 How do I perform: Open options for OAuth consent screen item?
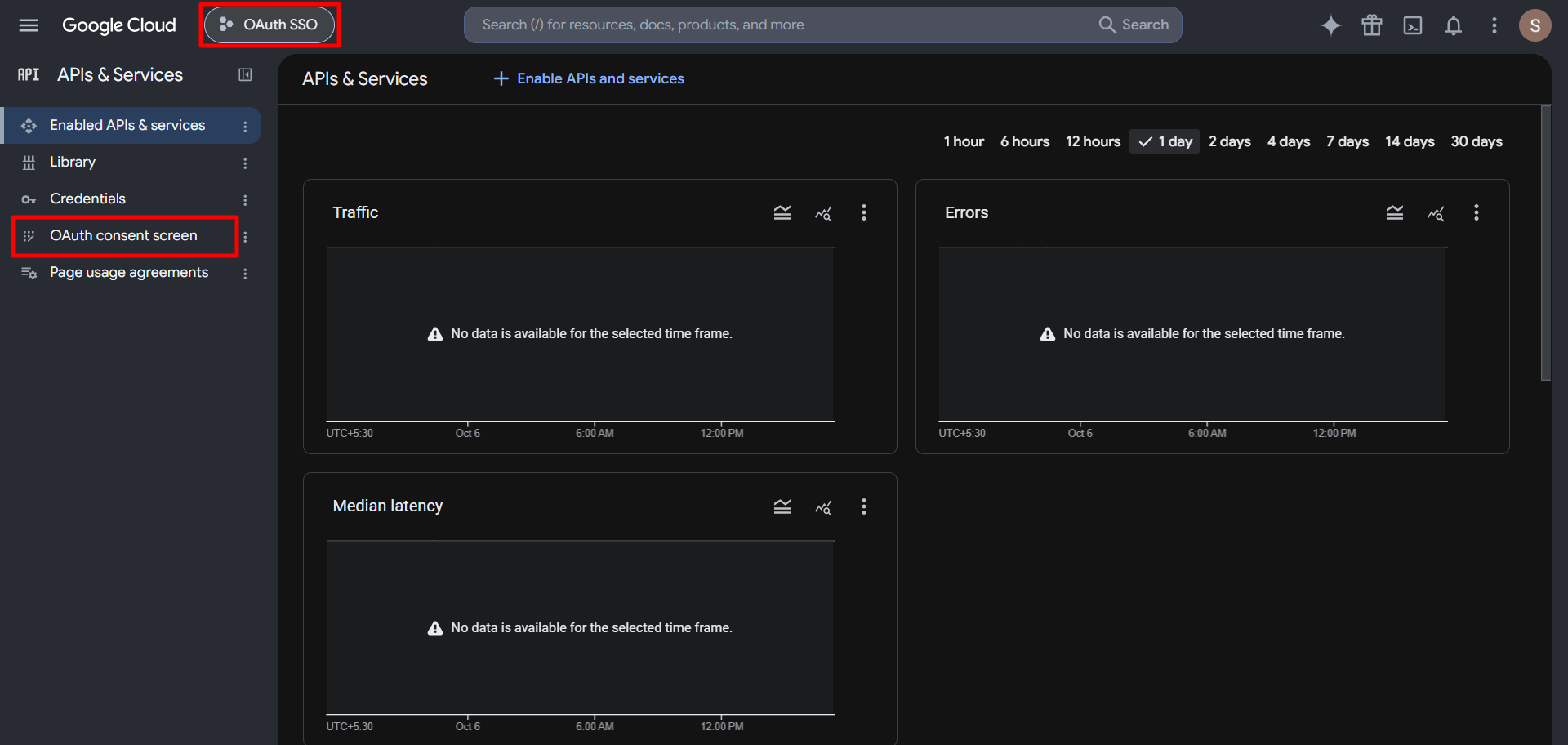pyautogui.click(x=245, y=237)
